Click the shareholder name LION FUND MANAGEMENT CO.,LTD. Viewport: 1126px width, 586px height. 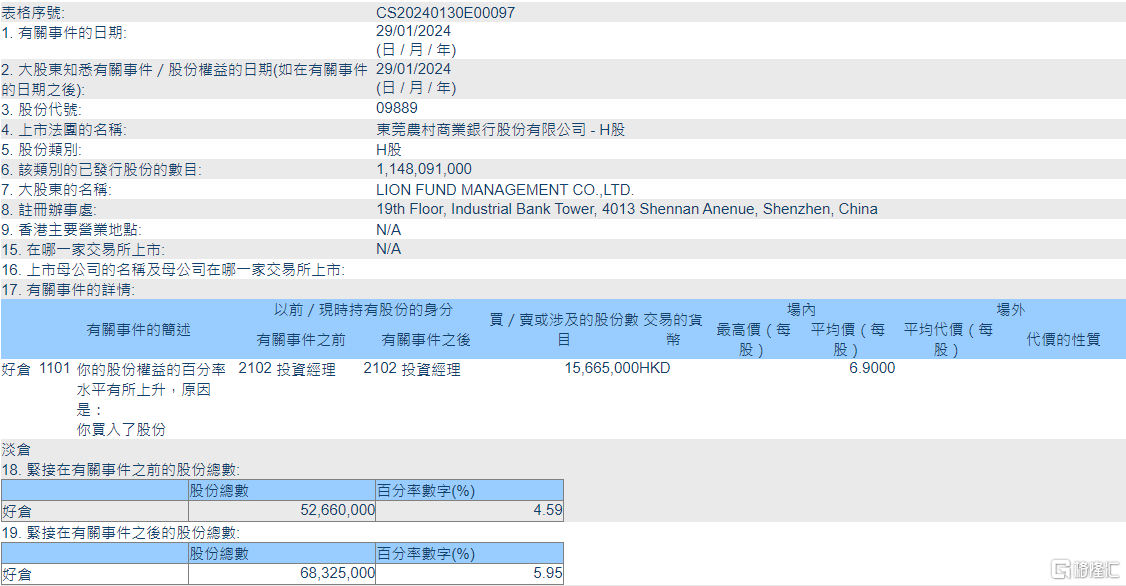click(505, 190)
